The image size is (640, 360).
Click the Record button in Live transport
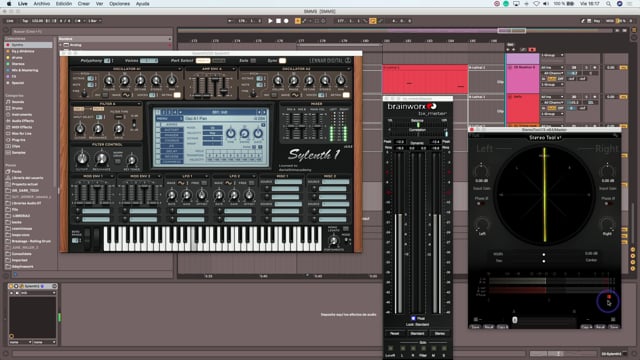pos(286,21)
